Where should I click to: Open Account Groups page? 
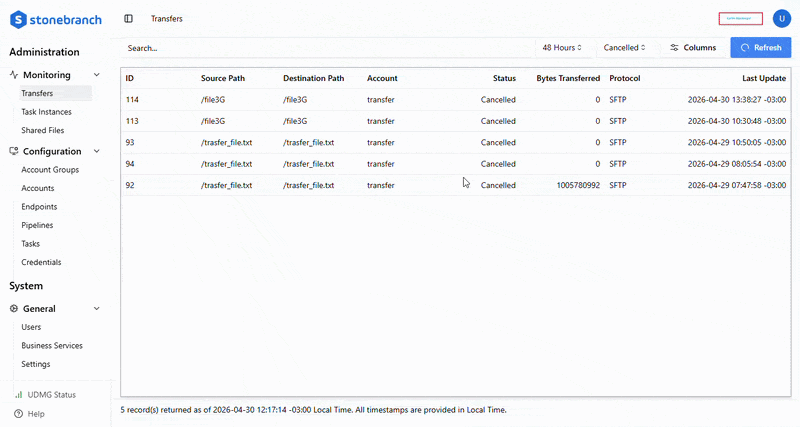click(50, 169)
